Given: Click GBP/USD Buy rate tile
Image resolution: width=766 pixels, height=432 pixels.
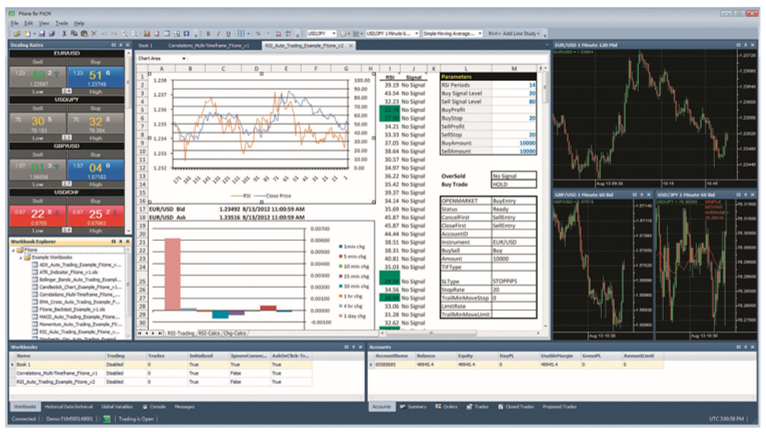Looking at the screenshot, I should pos(95,170).
